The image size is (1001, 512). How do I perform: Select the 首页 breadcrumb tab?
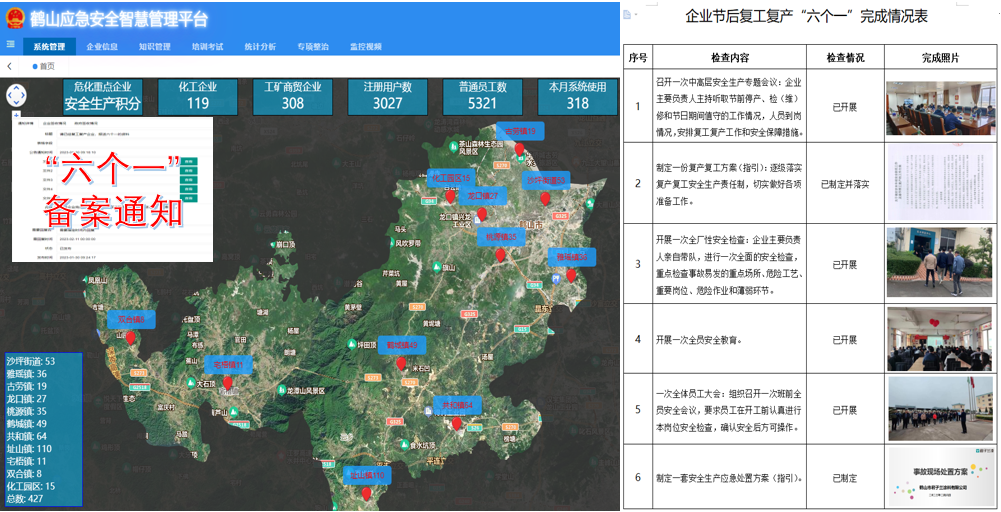point(43,66)
